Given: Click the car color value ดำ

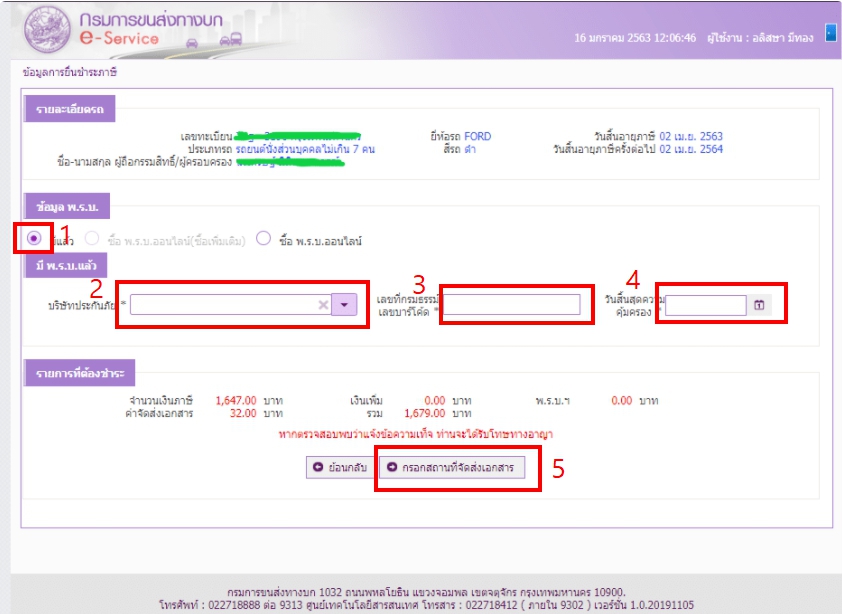Looking at the screenshot, I should [470, 149].
